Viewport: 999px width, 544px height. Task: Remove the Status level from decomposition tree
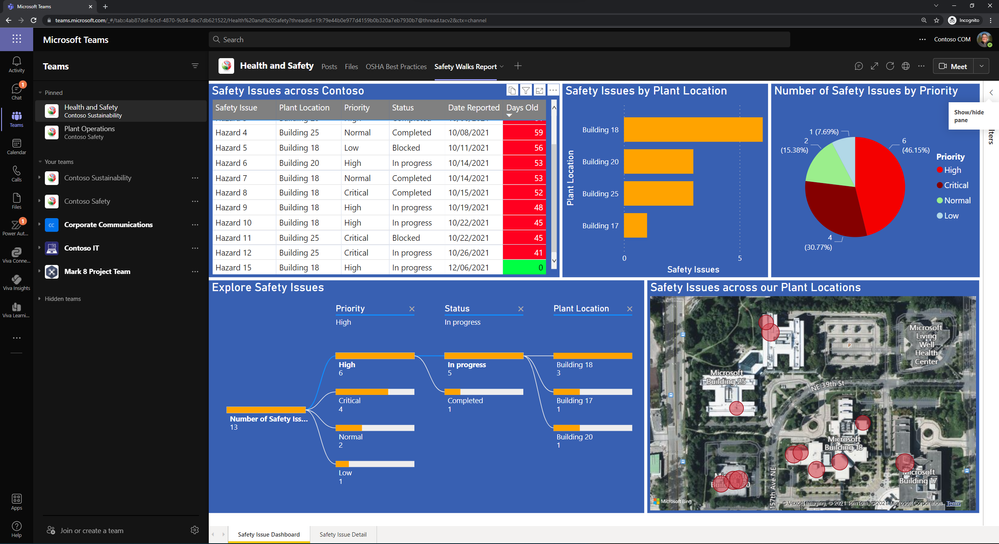point(521,309)
